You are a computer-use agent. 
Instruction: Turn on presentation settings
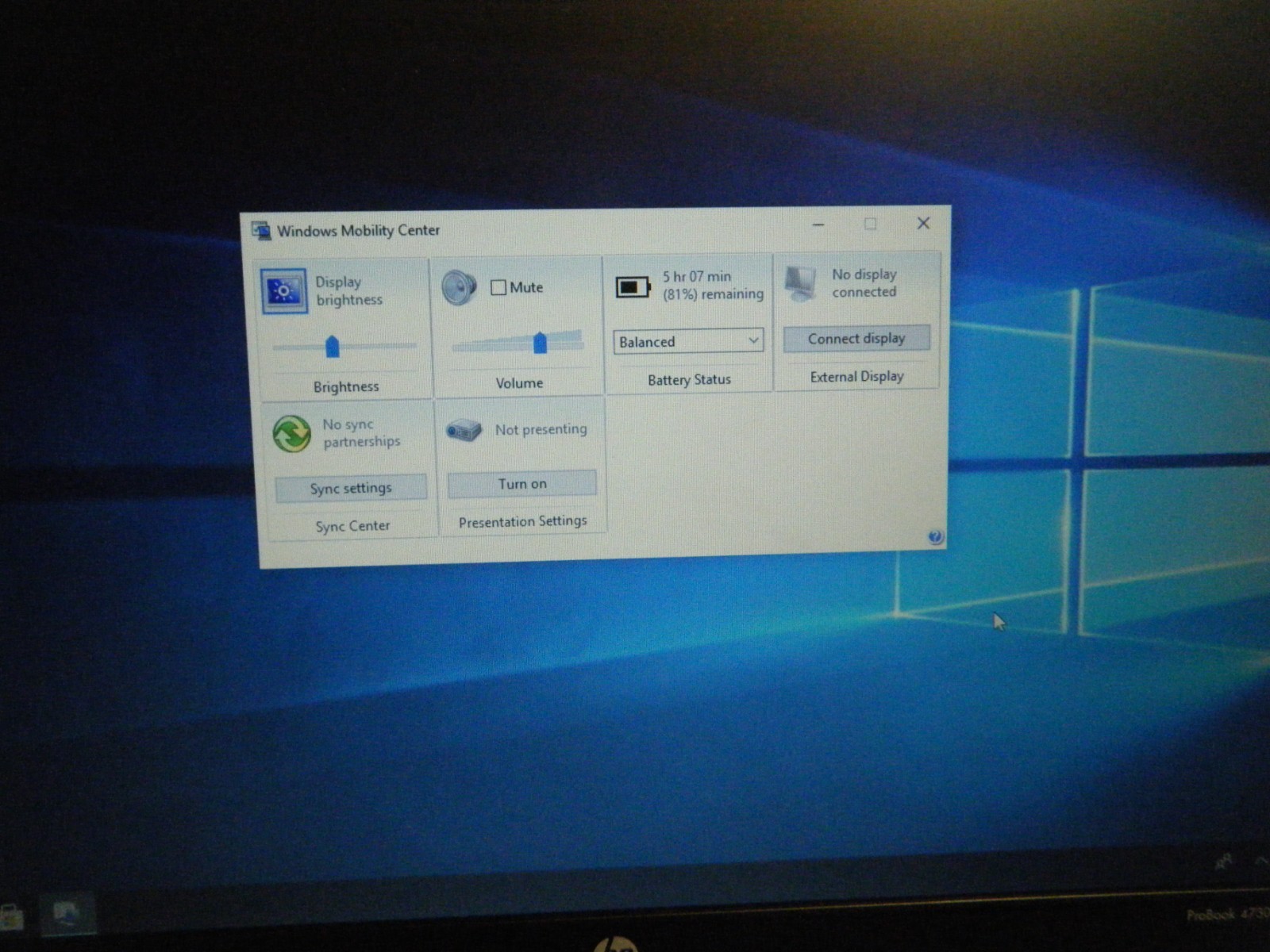(x=522, y=484)
